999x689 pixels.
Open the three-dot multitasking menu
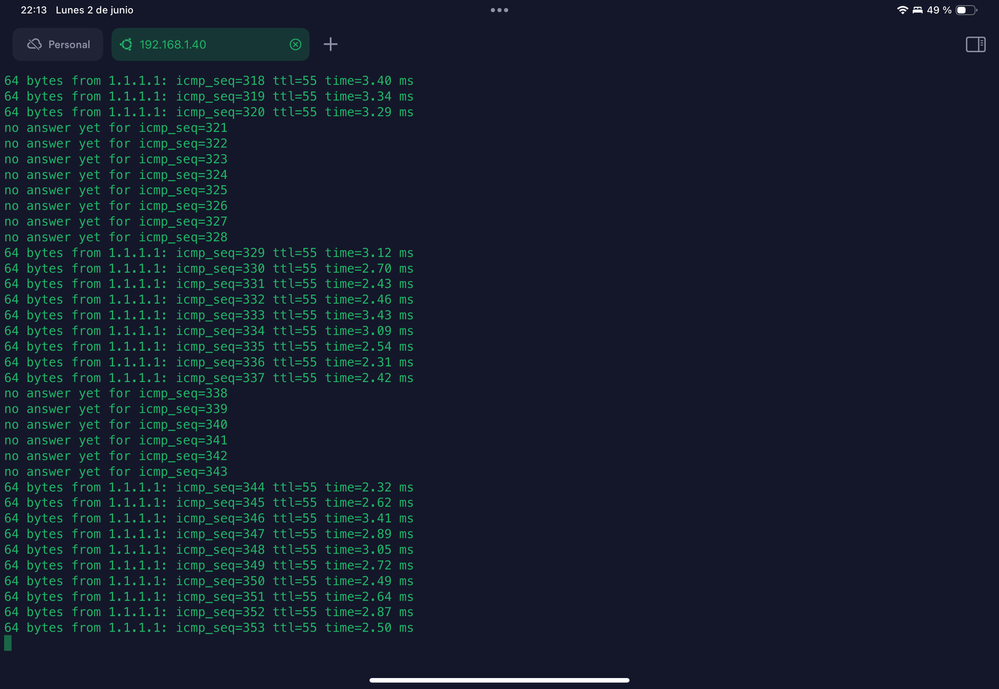(x=499, y=10)
